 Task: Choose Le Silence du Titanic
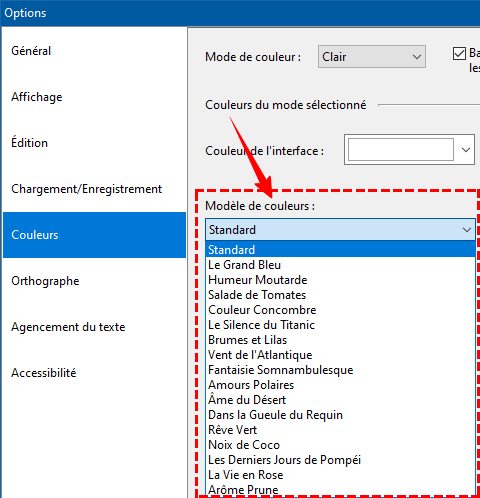tap(340, 325)
